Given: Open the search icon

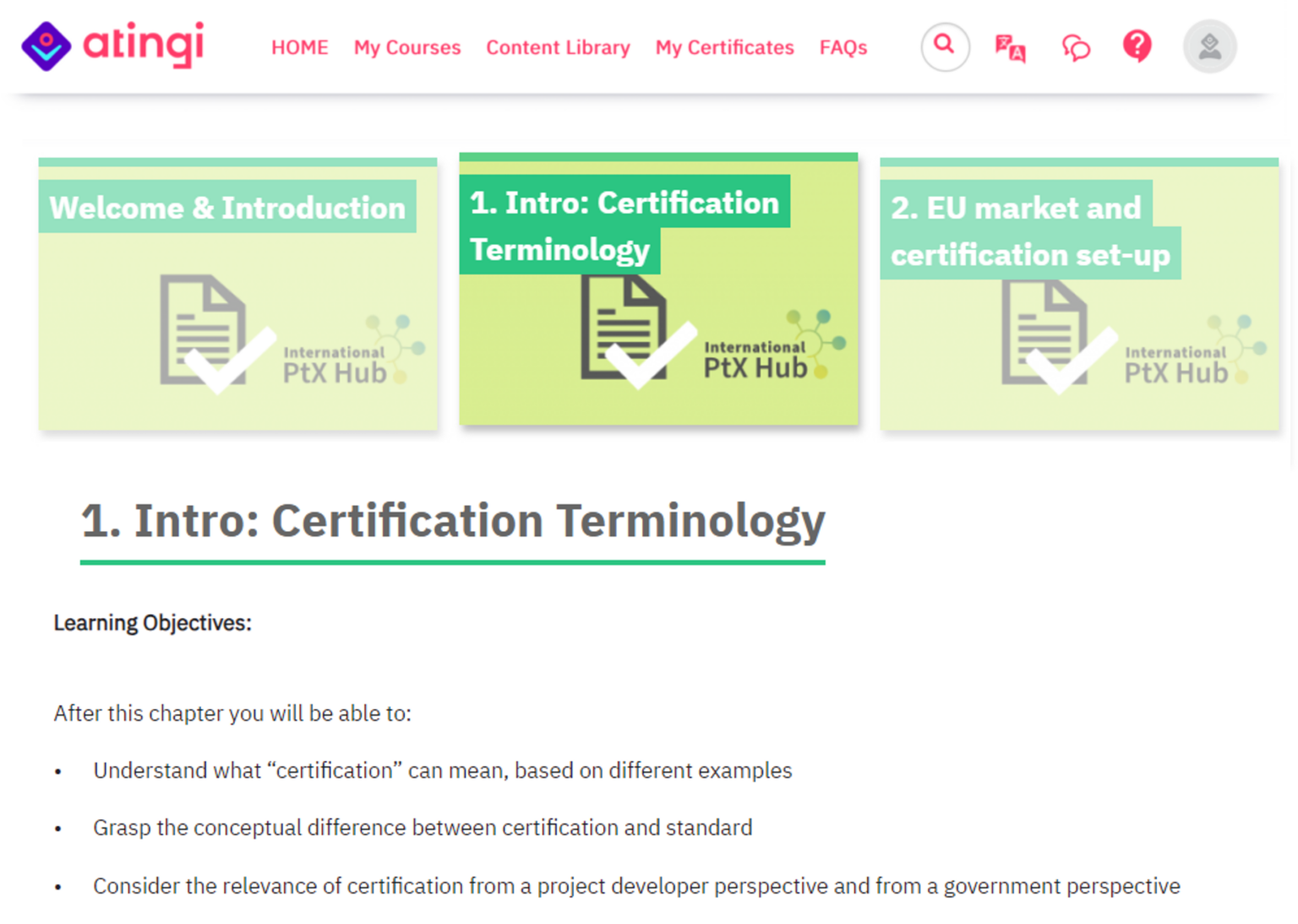Looking at the screenshot, I should pos(944,47).
